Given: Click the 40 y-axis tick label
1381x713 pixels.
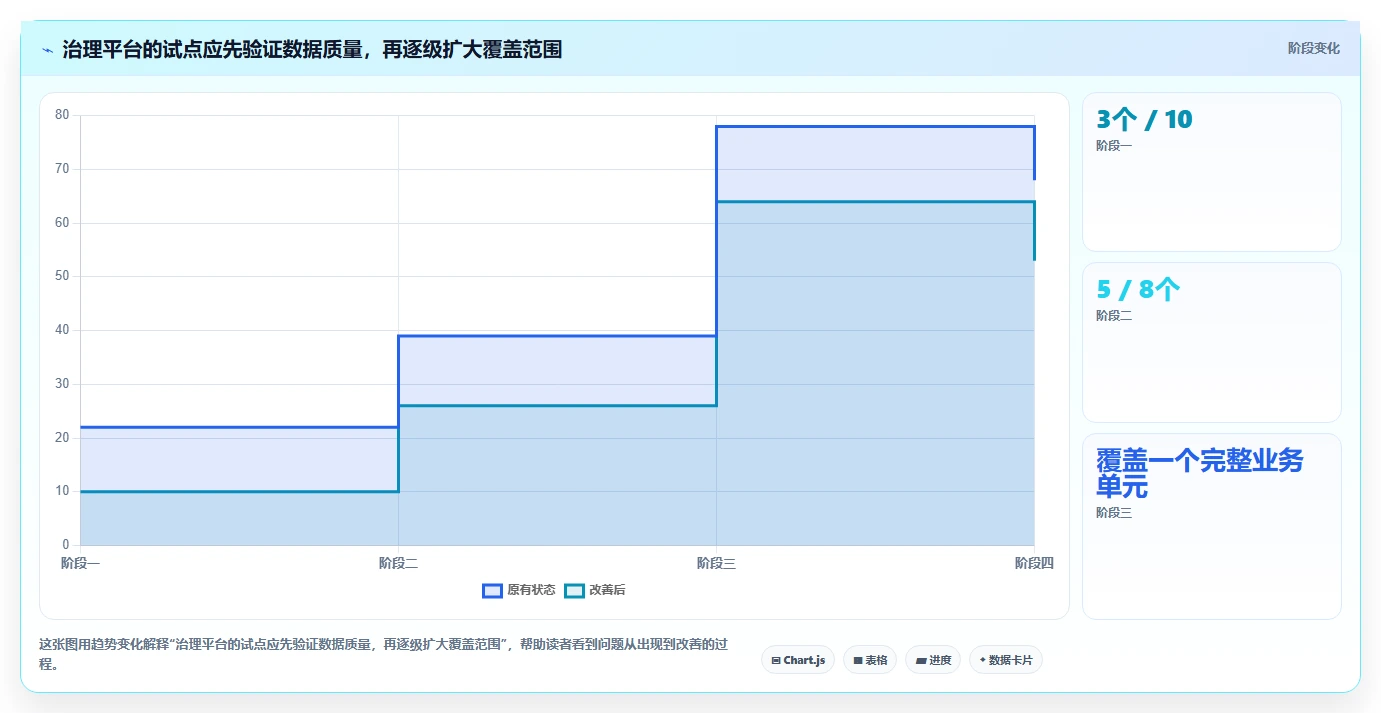Looking at the screenshot, I should click(62, 330).
